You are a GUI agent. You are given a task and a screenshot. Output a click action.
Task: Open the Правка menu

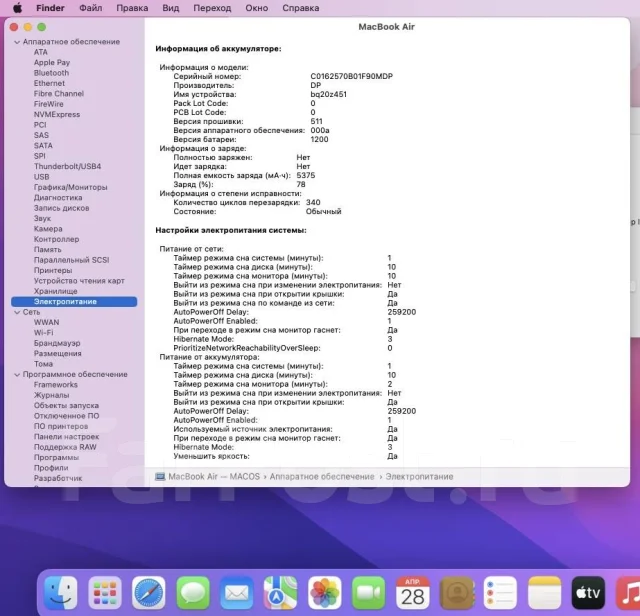pos(132,8)
